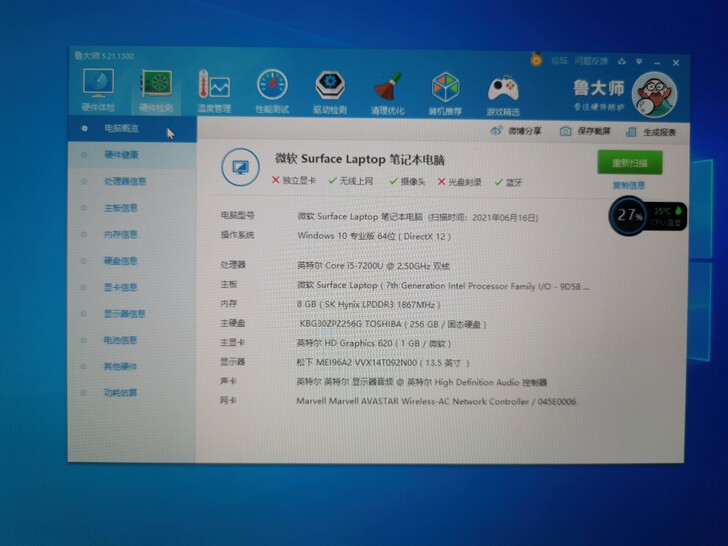
Task: Click the Master Lu avatar picture
Action: click(655, 96)
